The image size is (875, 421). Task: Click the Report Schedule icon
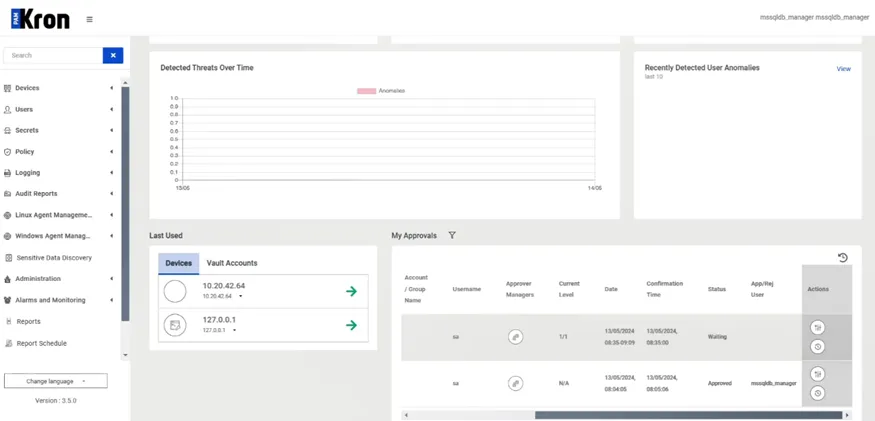point(8,343)
